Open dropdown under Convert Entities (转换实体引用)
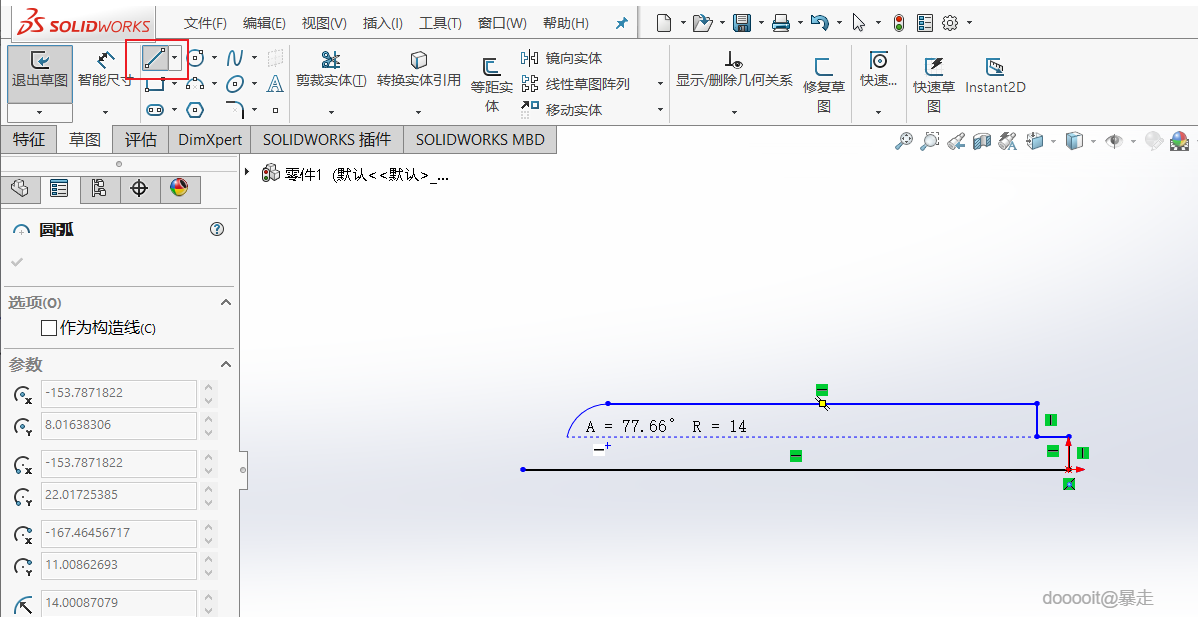 (x=419, y=112)
